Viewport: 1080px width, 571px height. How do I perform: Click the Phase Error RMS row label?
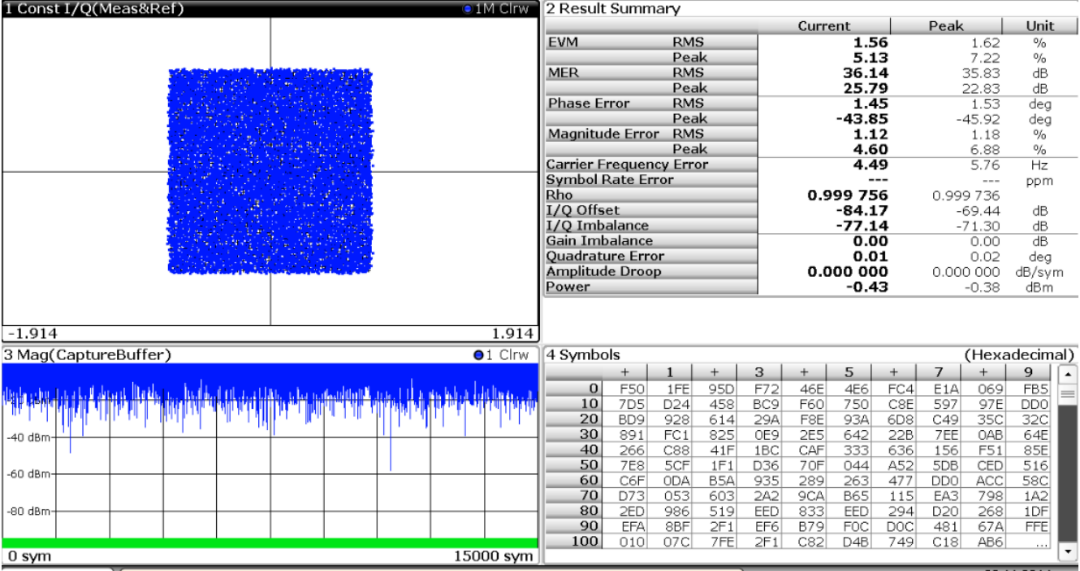point(652,103)
